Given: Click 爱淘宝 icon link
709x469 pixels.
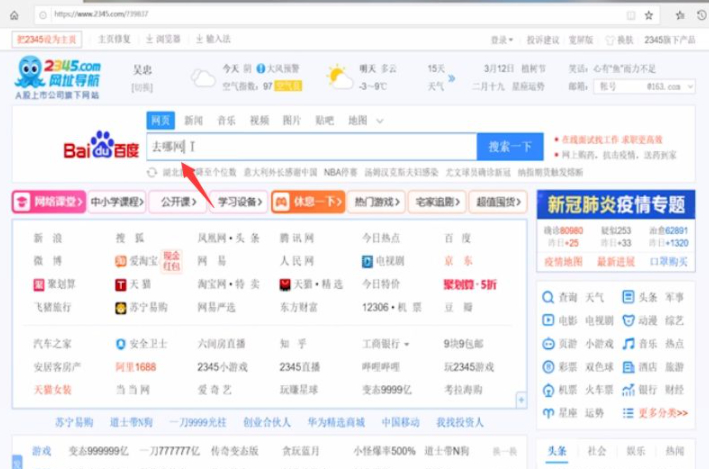Looking at the screenshot, I should [x=121, y=261].
